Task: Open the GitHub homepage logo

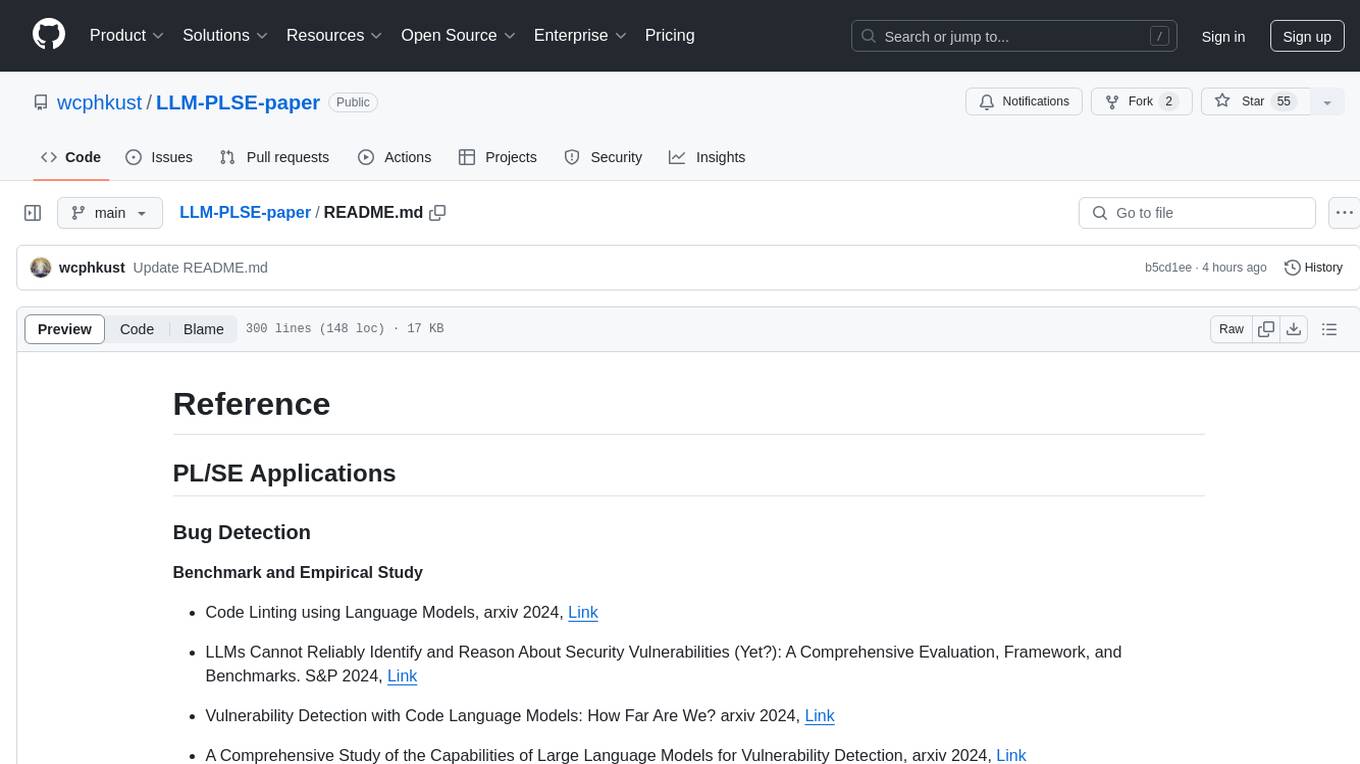Action: [x=49, y=35]
